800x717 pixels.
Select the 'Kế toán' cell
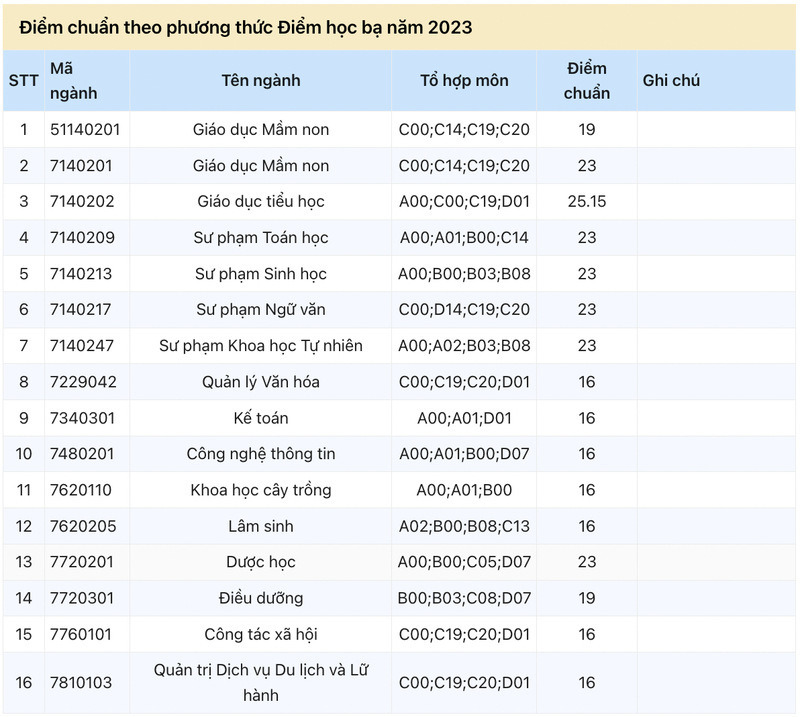click(261, 418)
